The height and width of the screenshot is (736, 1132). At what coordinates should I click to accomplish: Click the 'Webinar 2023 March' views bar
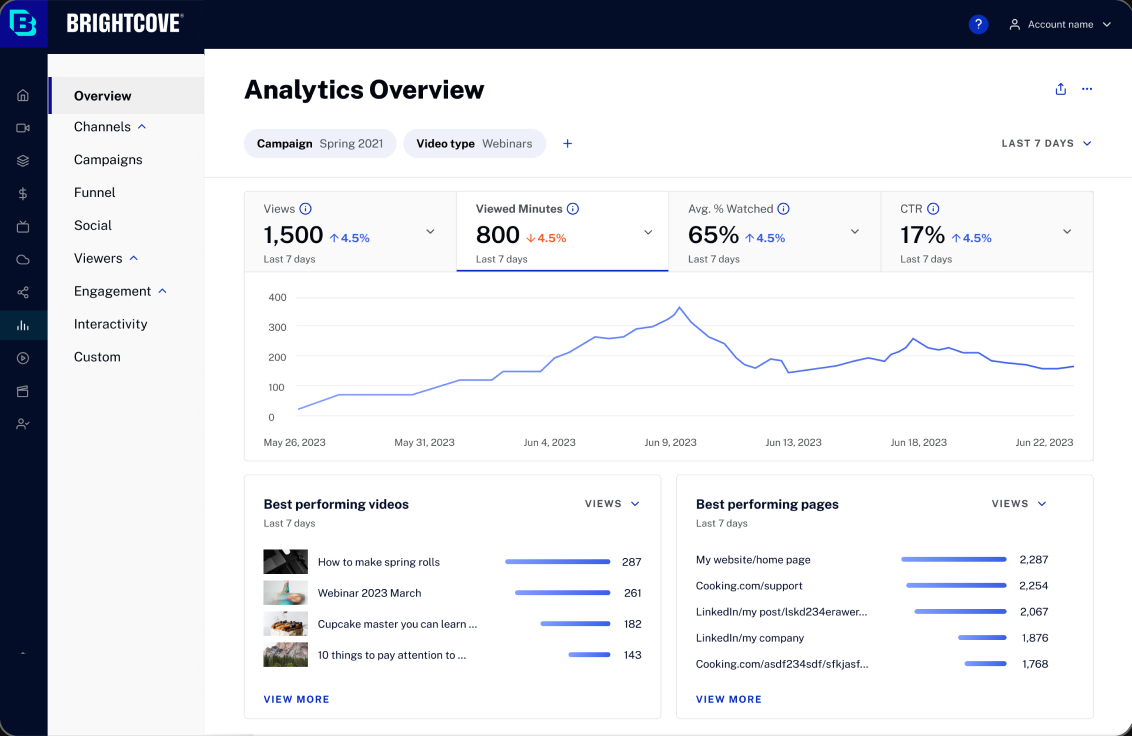(562, 593)
